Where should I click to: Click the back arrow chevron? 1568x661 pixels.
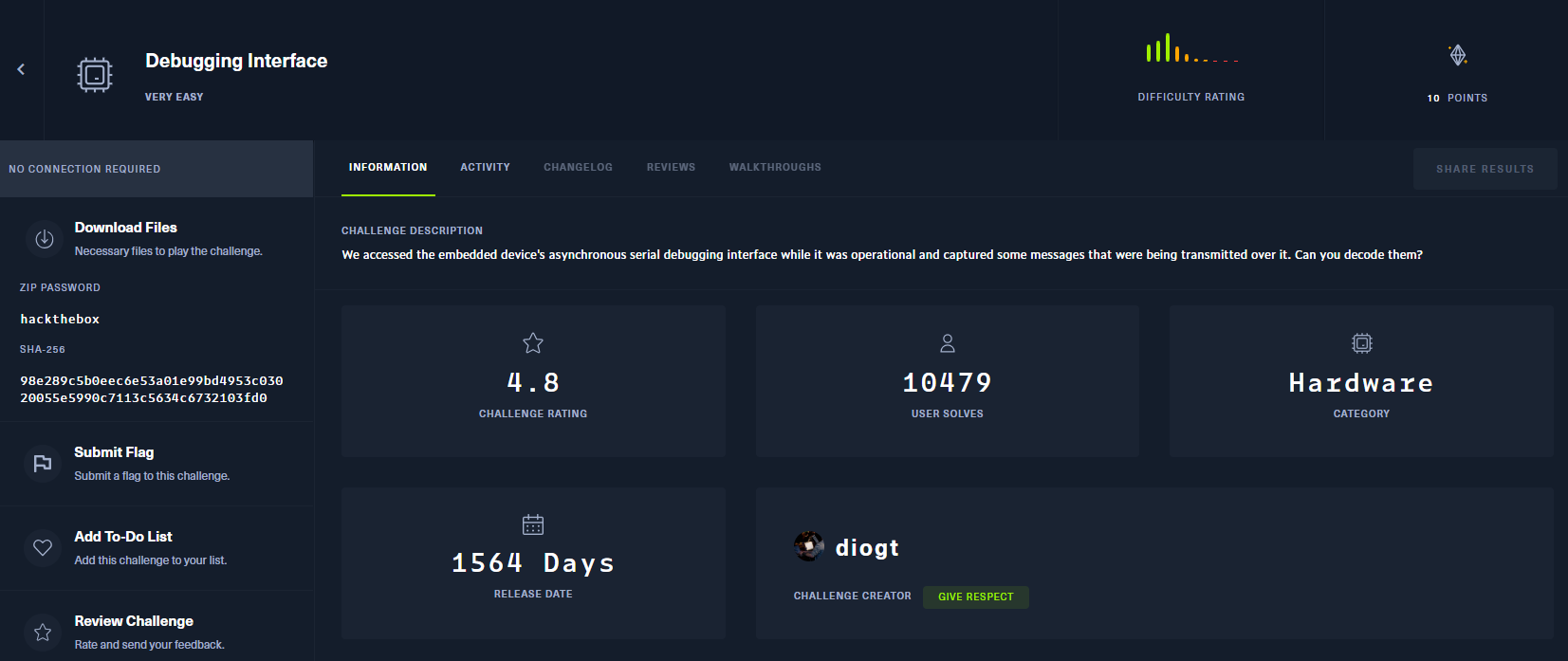pos(21,69)
